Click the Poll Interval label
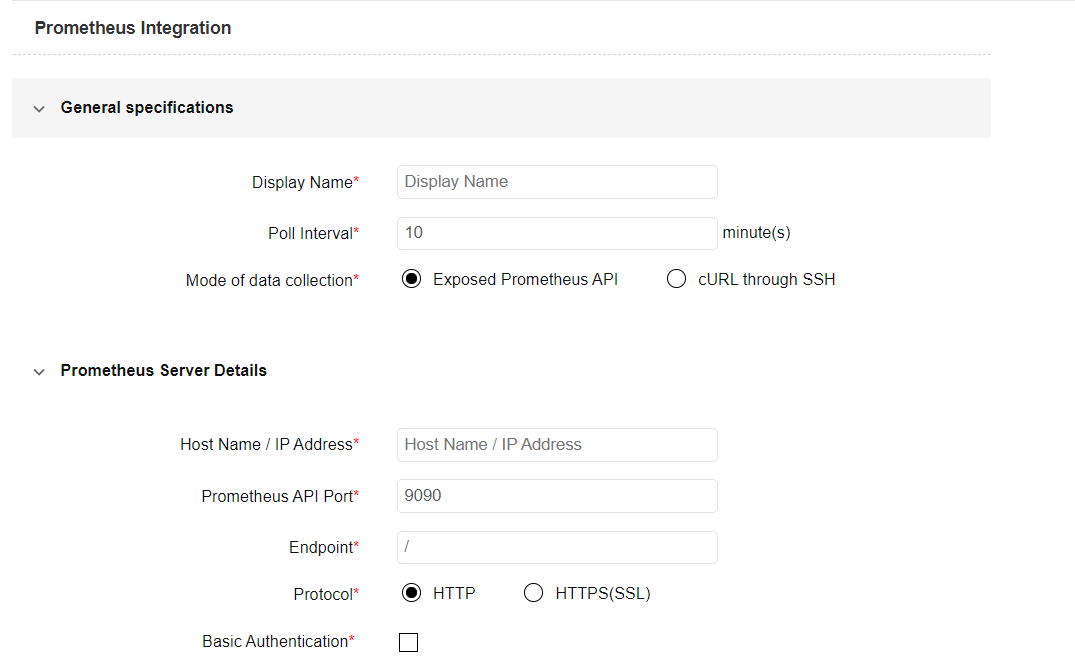Image resolution: width=1075 pixels, height=656 pixels. (309, 232)
